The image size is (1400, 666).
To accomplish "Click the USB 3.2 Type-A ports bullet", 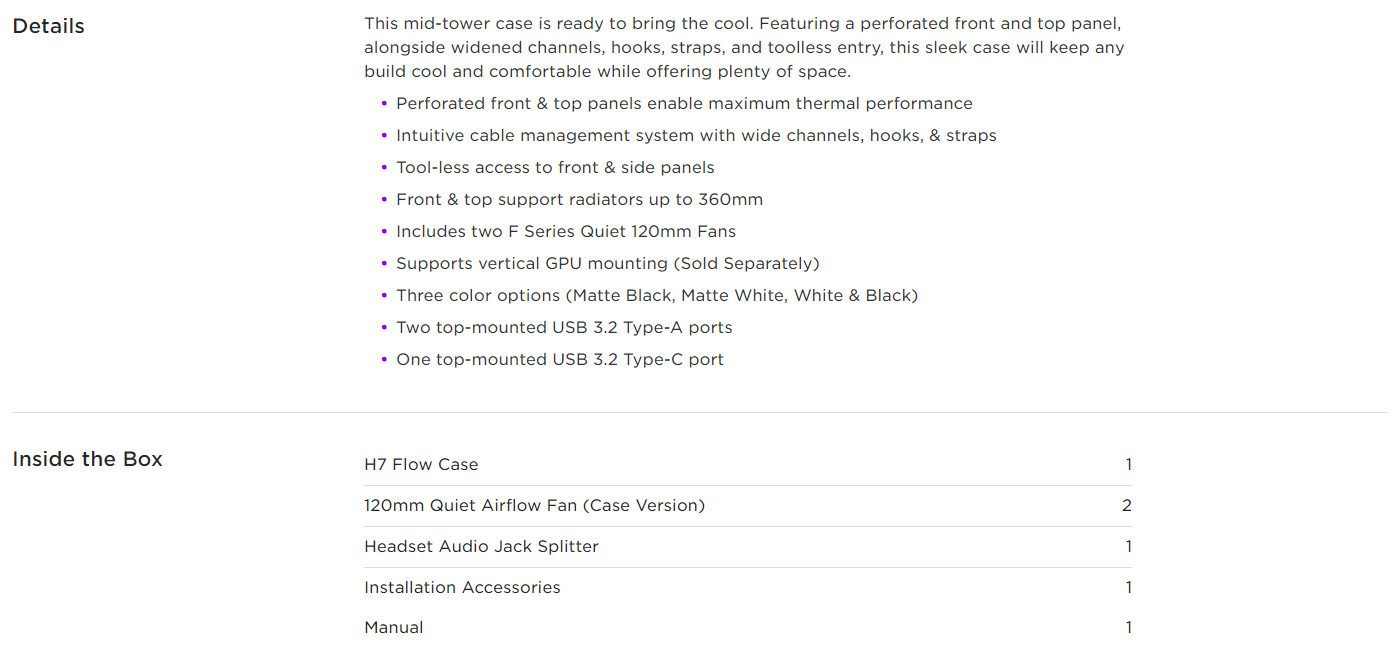I will pyautogui.click(x=564, y=328).
